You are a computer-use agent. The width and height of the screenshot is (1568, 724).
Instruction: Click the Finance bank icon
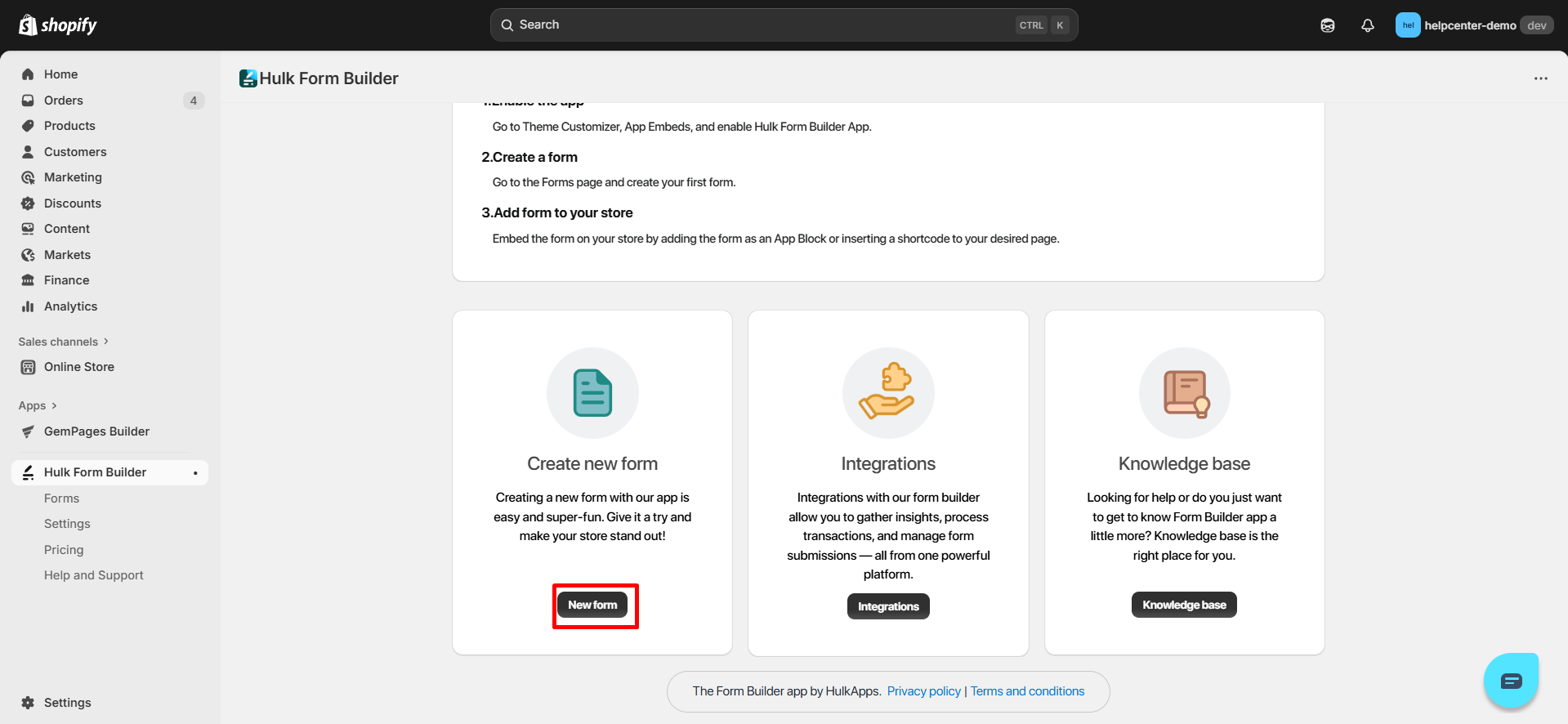click(28, 280)
